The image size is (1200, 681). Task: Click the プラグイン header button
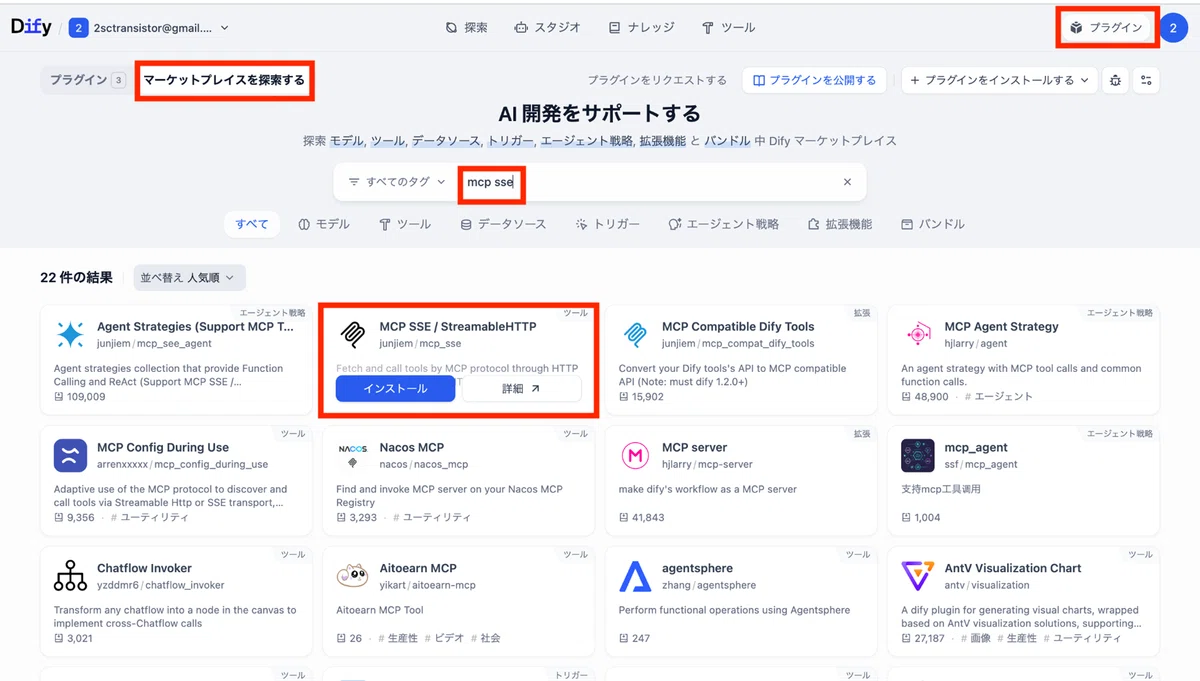[1106, 28]
